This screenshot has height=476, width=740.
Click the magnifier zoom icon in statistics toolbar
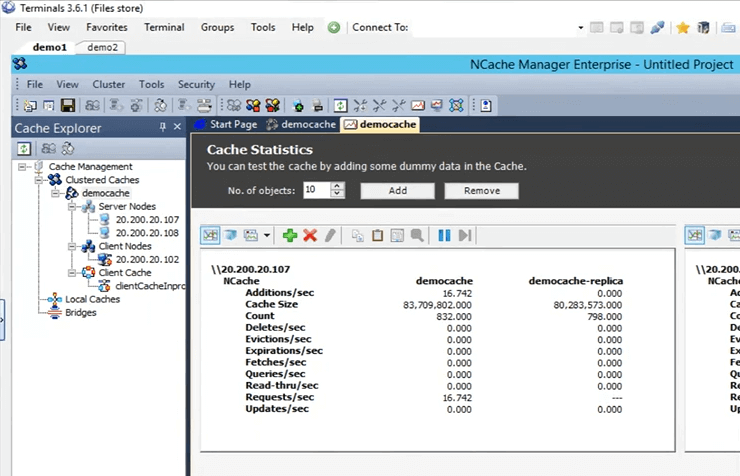point(417,235)
